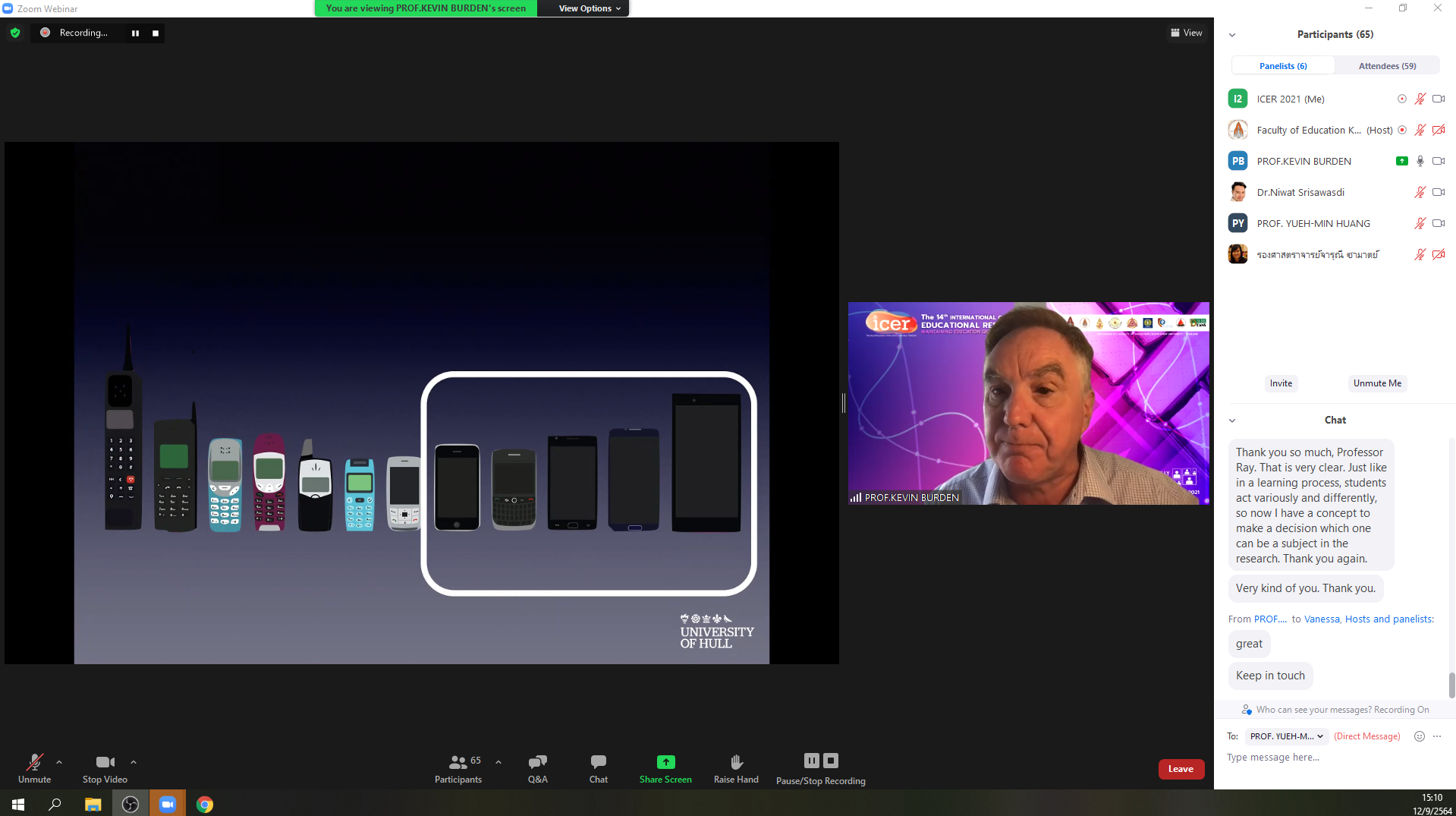Pause recording from top recording bar
This screenshot has height=816, width=1456.
click(135, 33)
